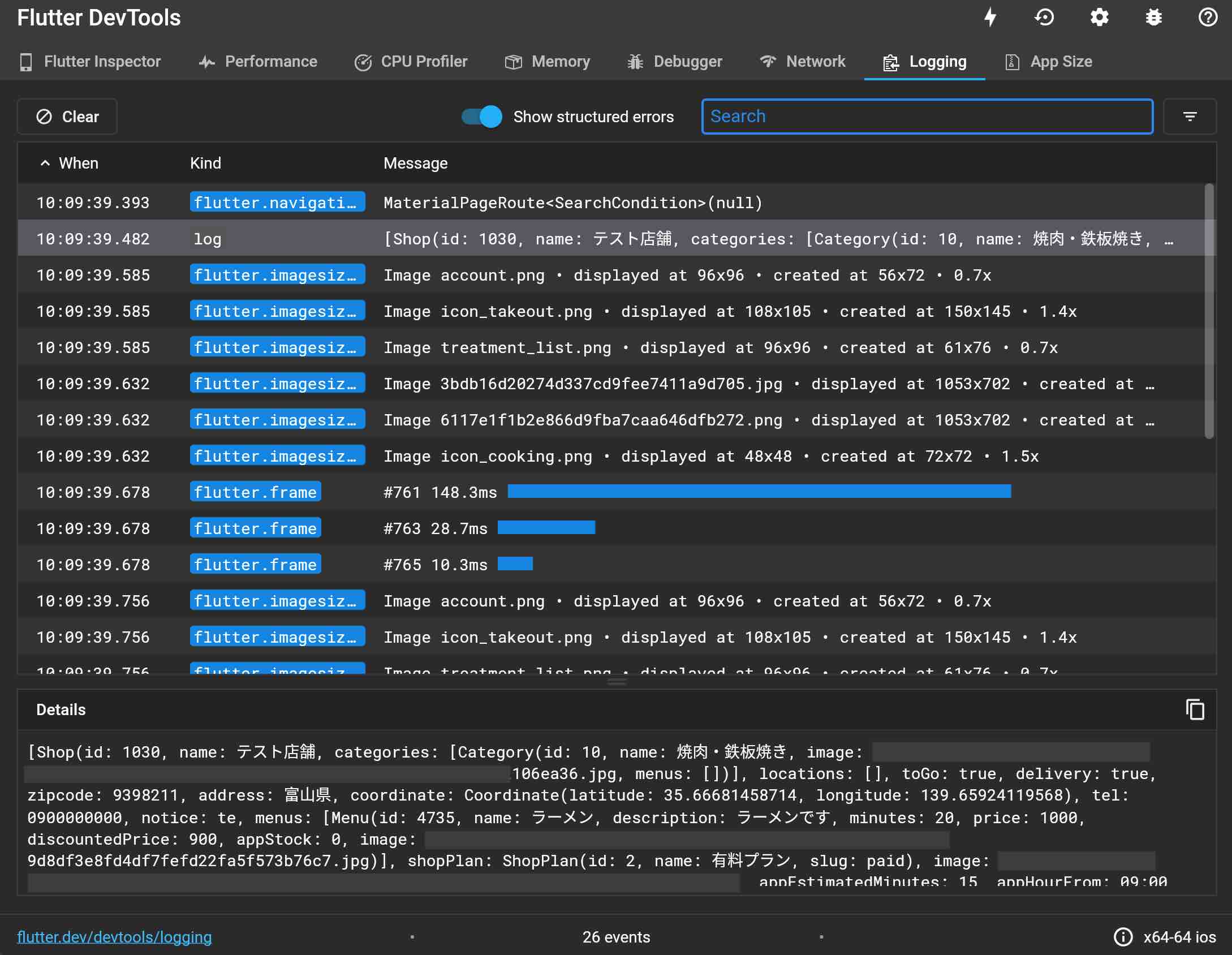Click the Message column header

(x=415, y=164)
